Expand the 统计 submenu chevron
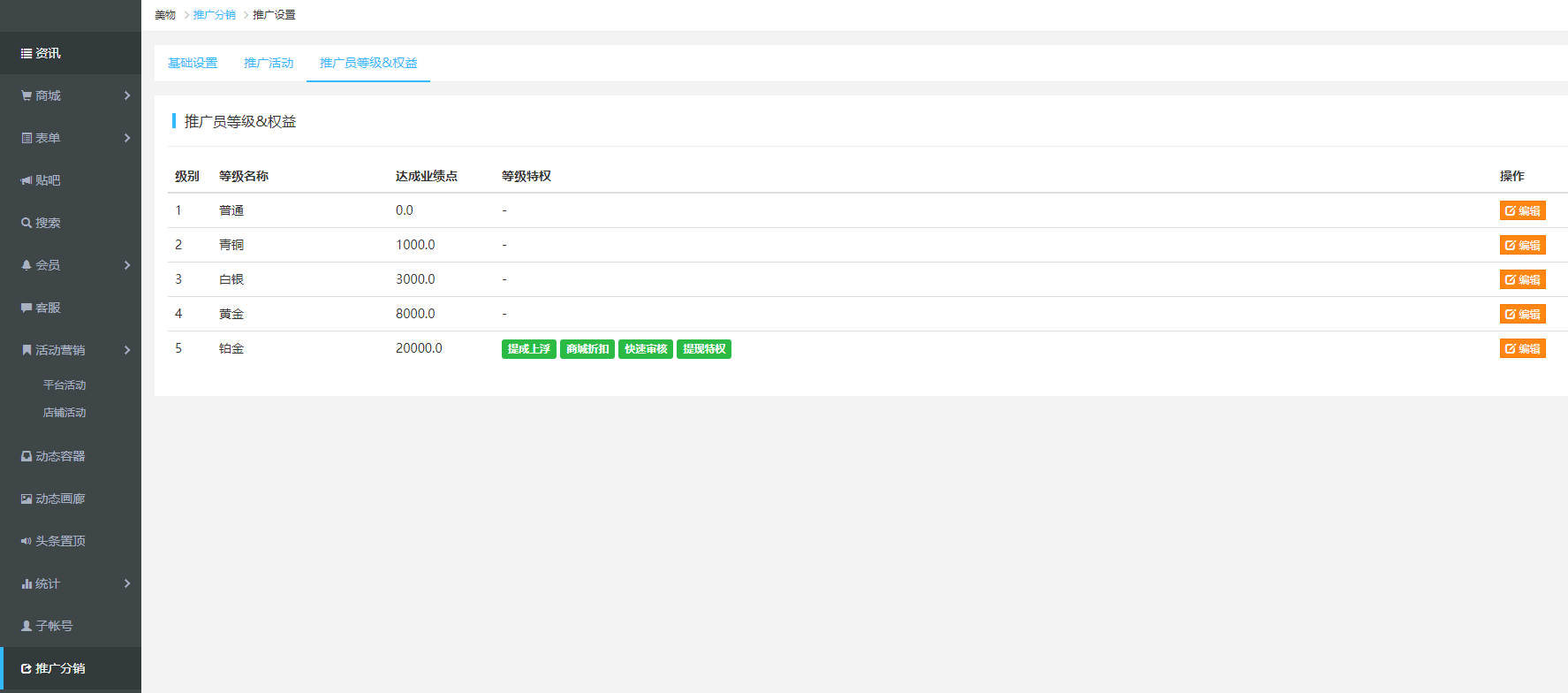 click(127, 583)
